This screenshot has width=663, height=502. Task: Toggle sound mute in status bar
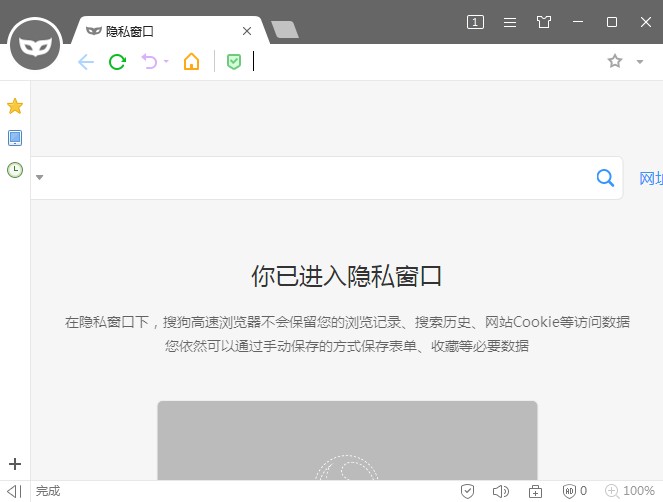coord(501,491)
